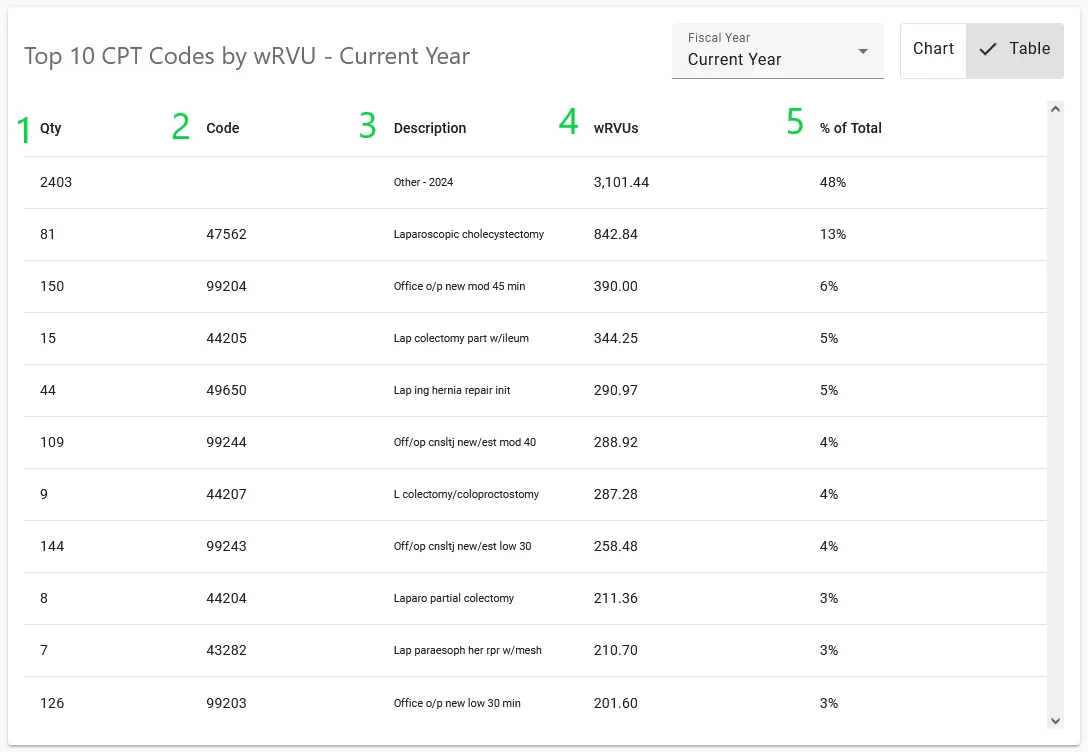Screen dimensions: 1088x752
Task: Click the checkmark icon on Table button
Action: pos(988,49)
